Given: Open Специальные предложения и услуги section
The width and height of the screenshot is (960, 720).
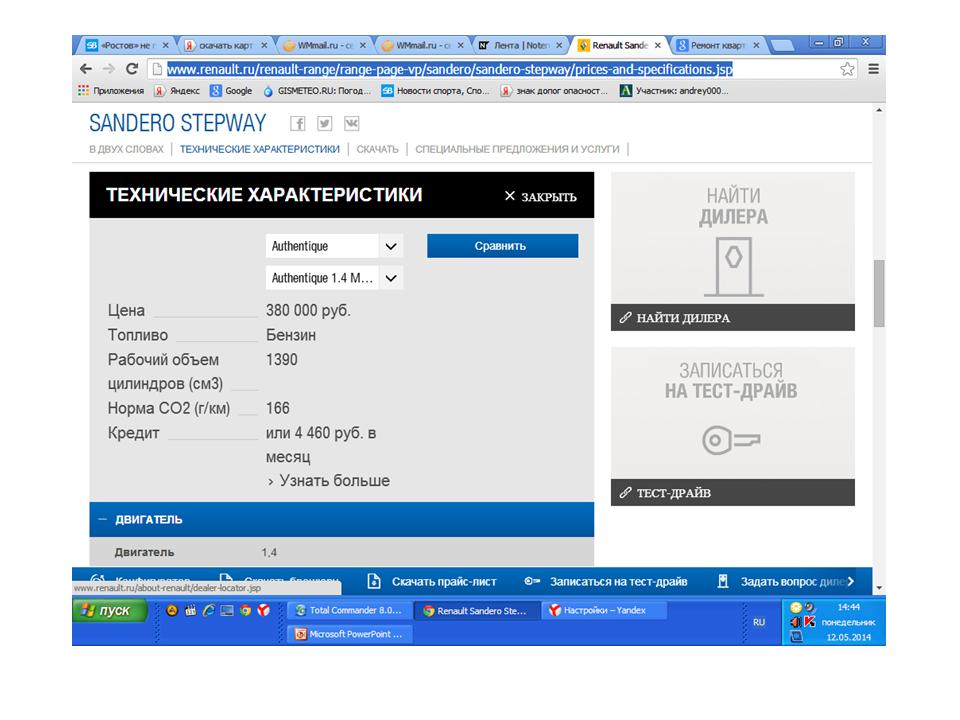Looking at the screenshot, I should point(517,149).
